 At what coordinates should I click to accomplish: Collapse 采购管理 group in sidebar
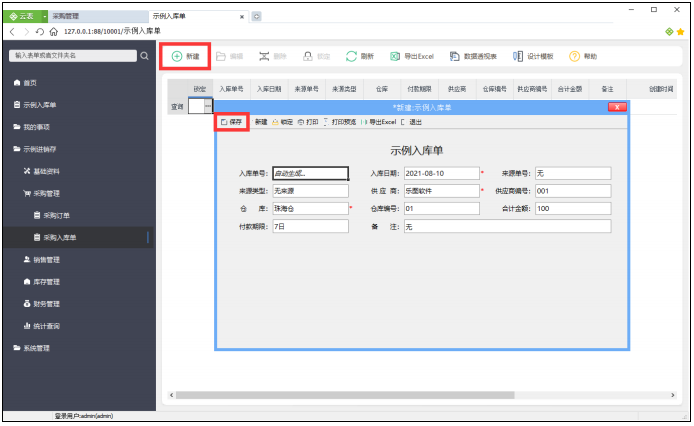42,194
